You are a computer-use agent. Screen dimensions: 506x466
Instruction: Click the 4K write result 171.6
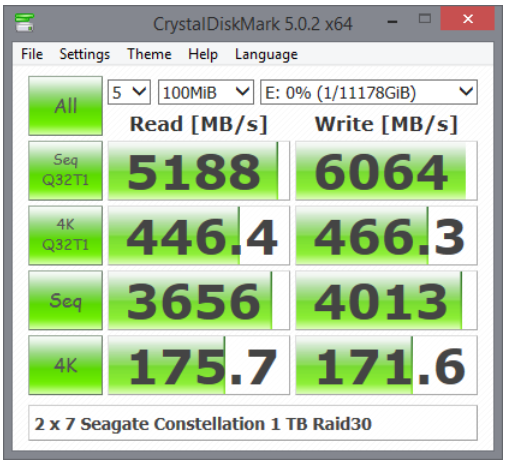point(386,365)
